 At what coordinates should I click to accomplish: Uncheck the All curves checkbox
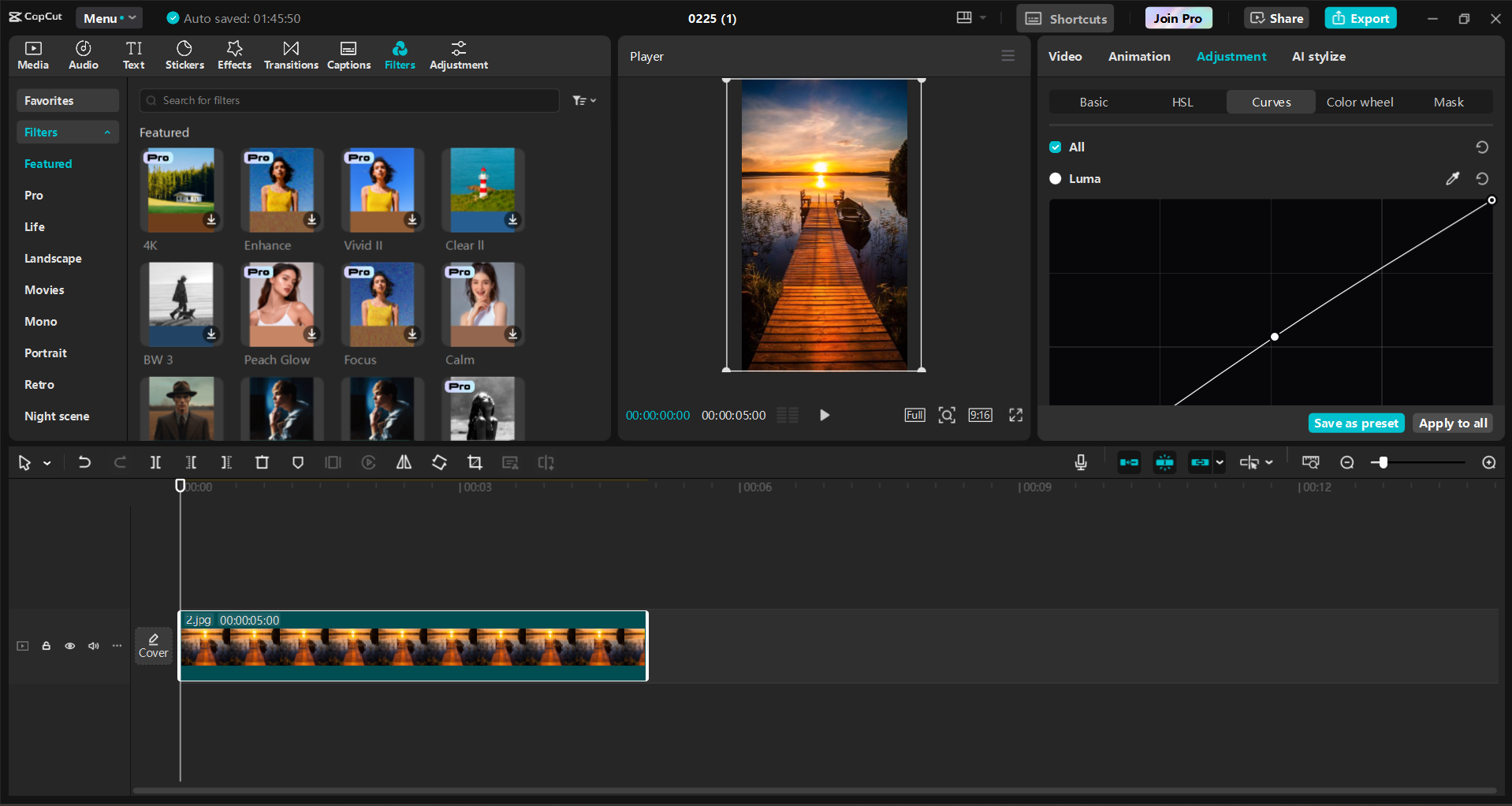tap(1054, 147)
